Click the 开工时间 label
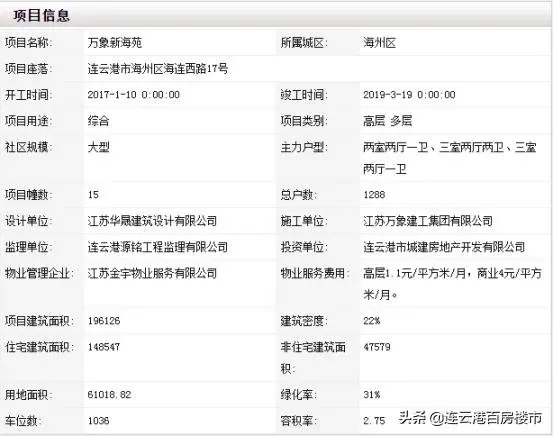The width and height of the screenshot is (554, 437). tap(28, 95)
